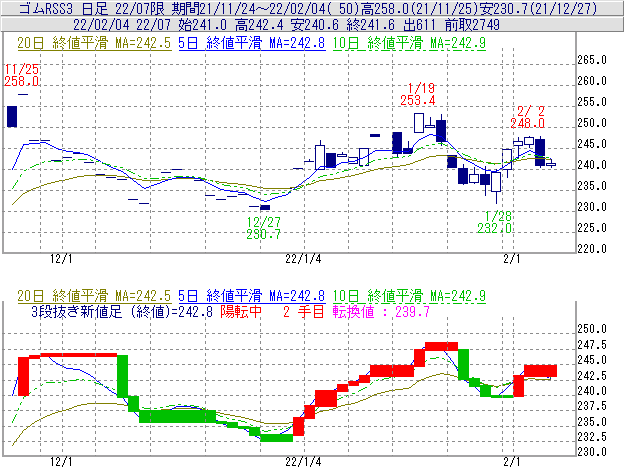Screen dimensions: 624x475
Task: Click the 220.0 price axis label on upper chart
Action: point(592,249)
